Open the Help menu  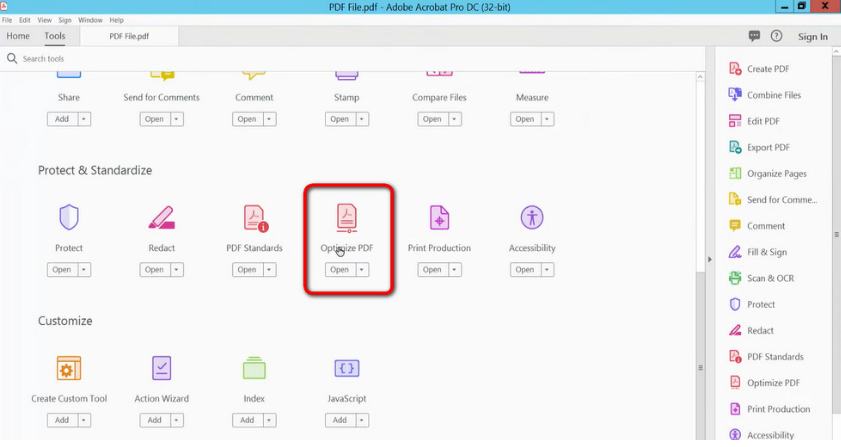coord(116,20)
